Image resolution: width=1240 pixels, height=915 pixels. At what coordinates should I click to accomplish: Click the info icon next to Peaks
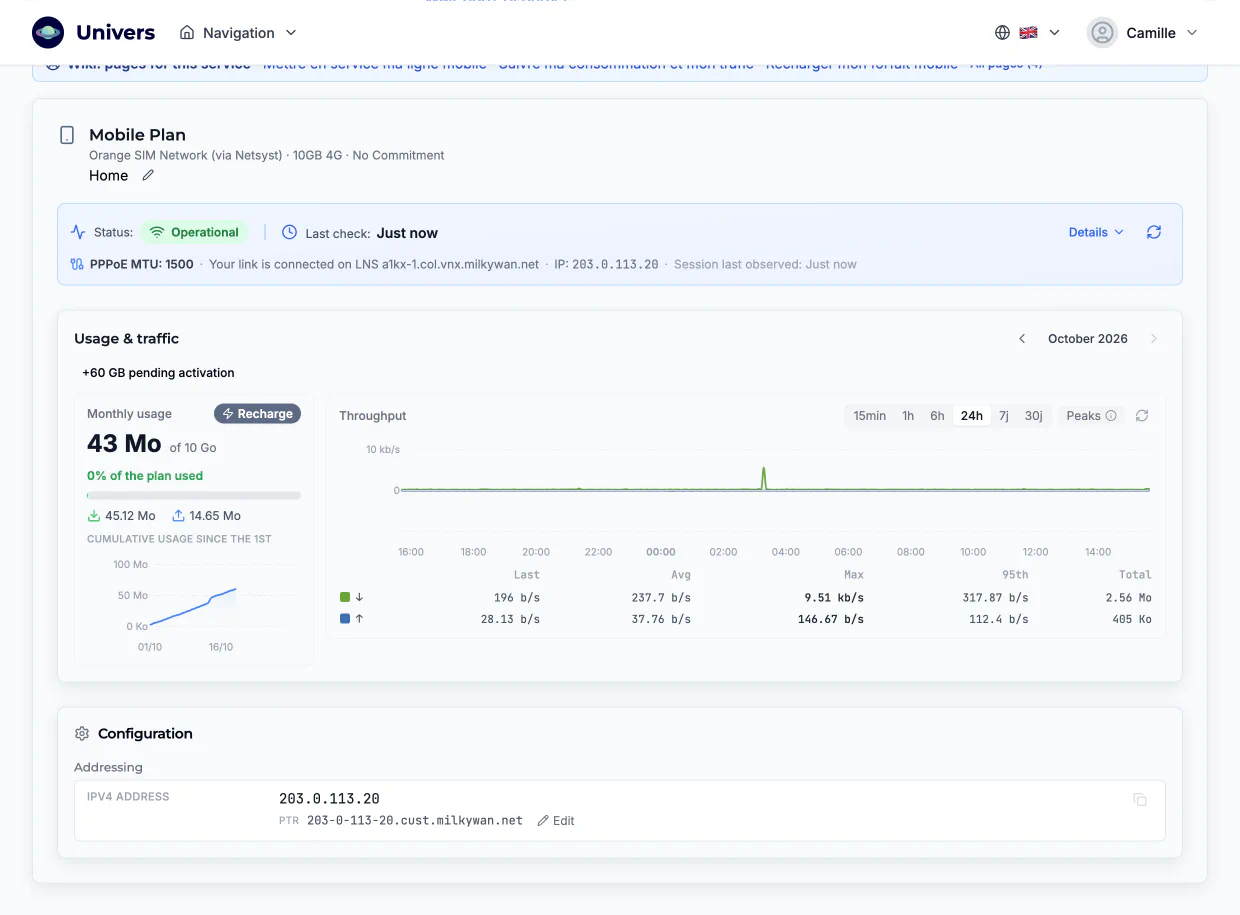(x=1110, y=416)
